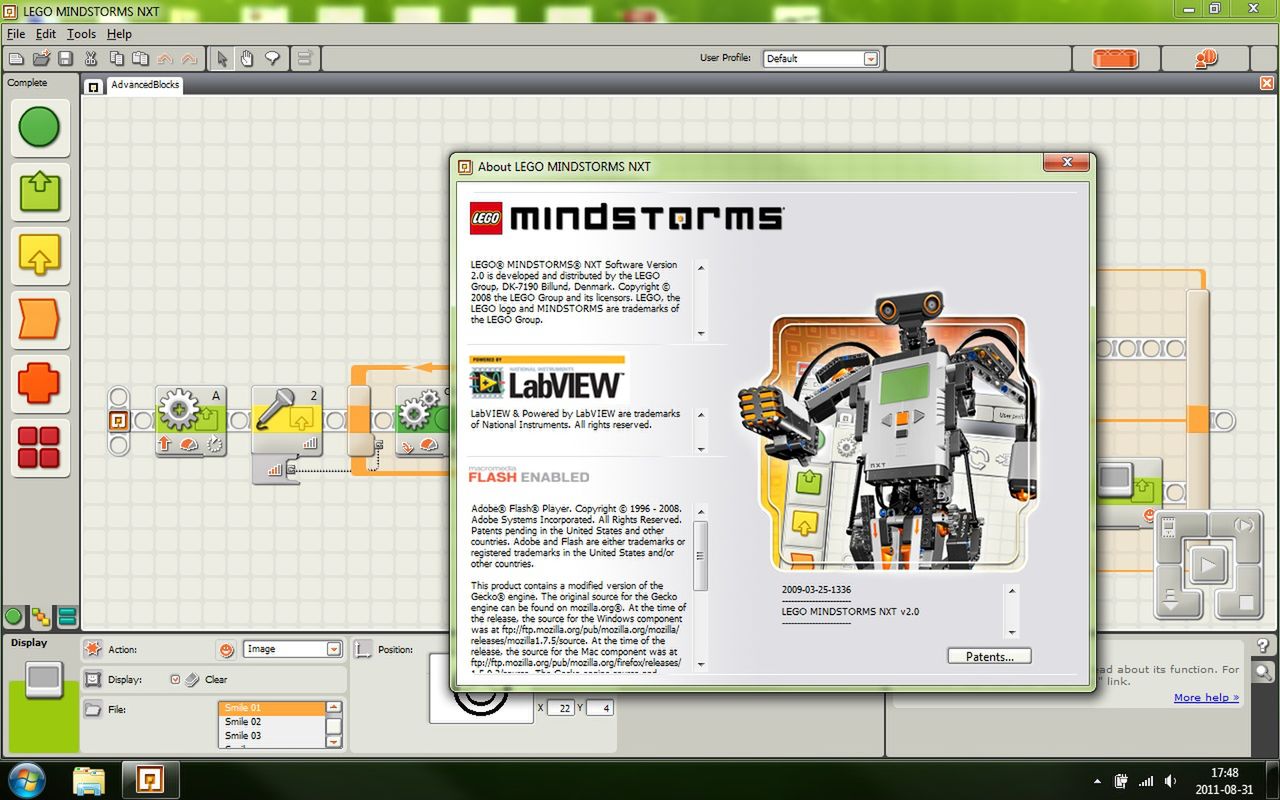Click the Save floppy disk icon
The image size is (1280, 800).
point(65,59)
